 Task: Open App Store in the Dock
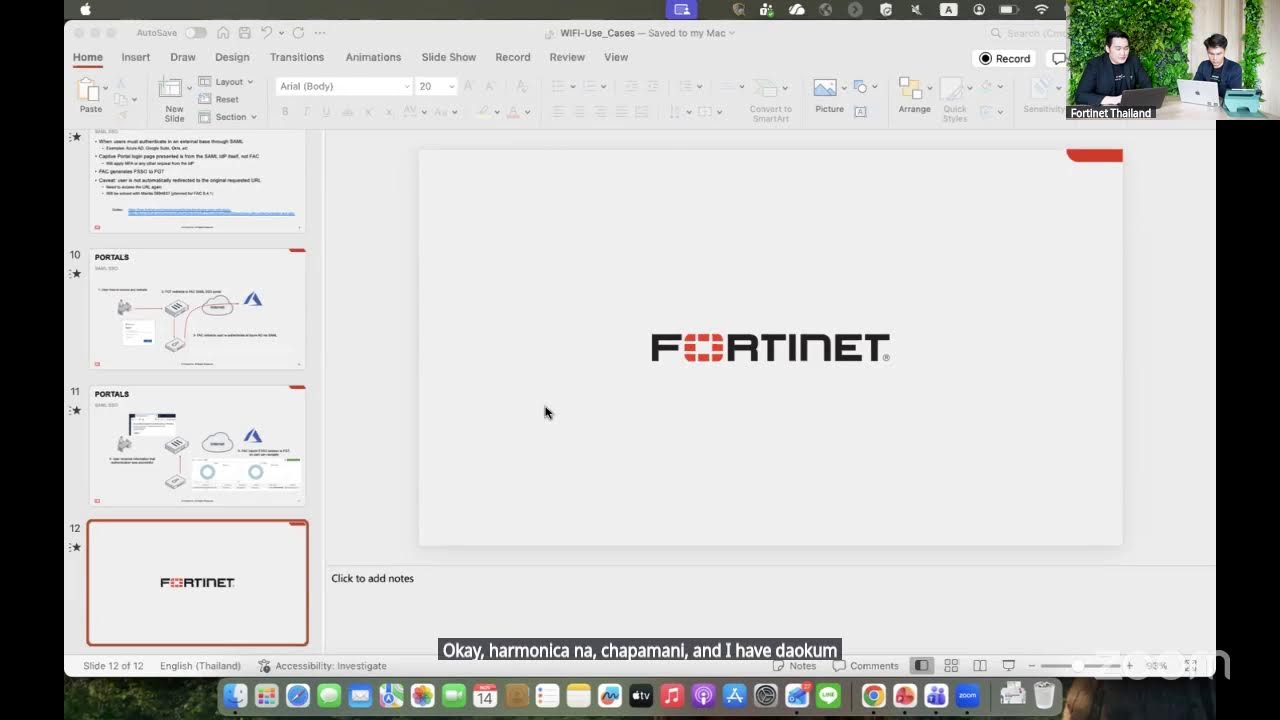click(x=735, y=695)
